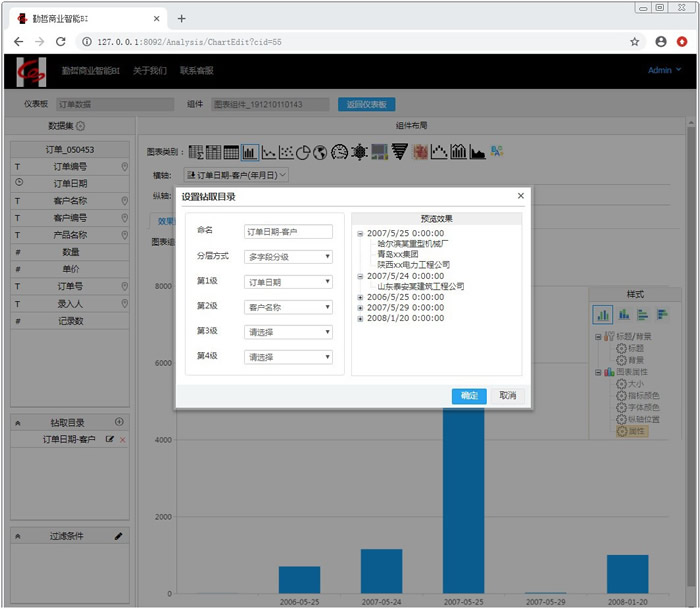The height and width of the screenshot is (609, 700).
Task: Open the 关于我们 menu item
Action: pos(149,71)
